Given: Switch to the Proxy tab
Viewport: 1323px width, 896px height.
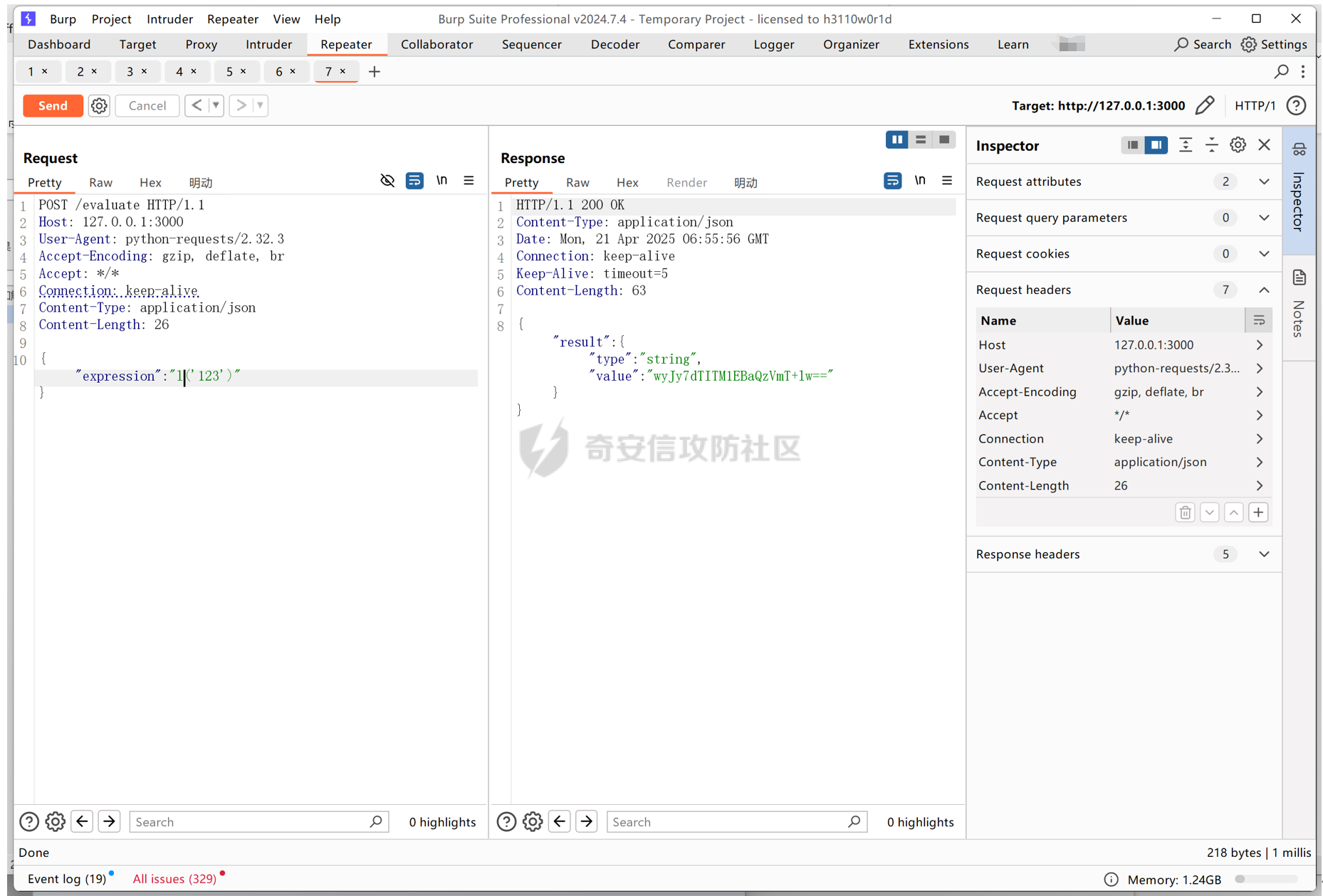Looking at the screenshot, I should click(x=201, y=44).
